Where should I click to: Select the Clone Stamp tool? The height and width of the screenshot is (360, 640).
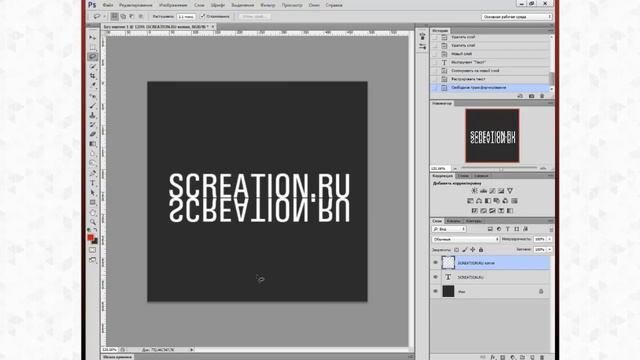point(93,116)
